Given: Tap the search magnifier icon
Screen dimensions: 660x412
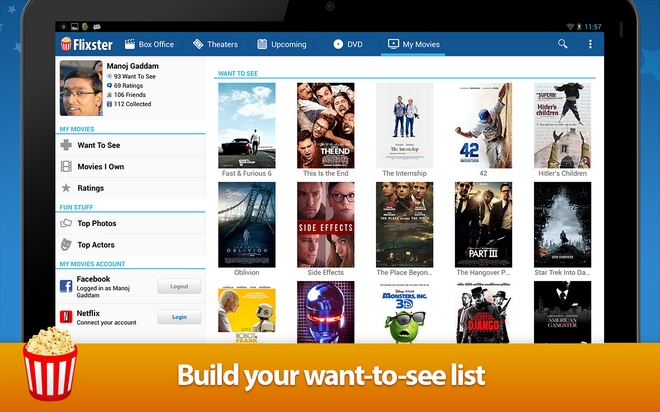Looking at the screenshot, I should tap(563, 44).
